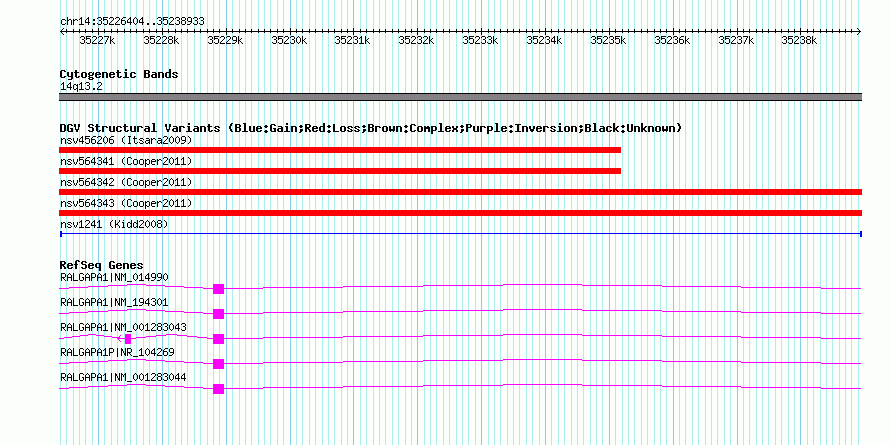Viewport: 890px width, 445px height.
Task: Open variant nsv456206 (Itsara2009) label
Action: 126,140
